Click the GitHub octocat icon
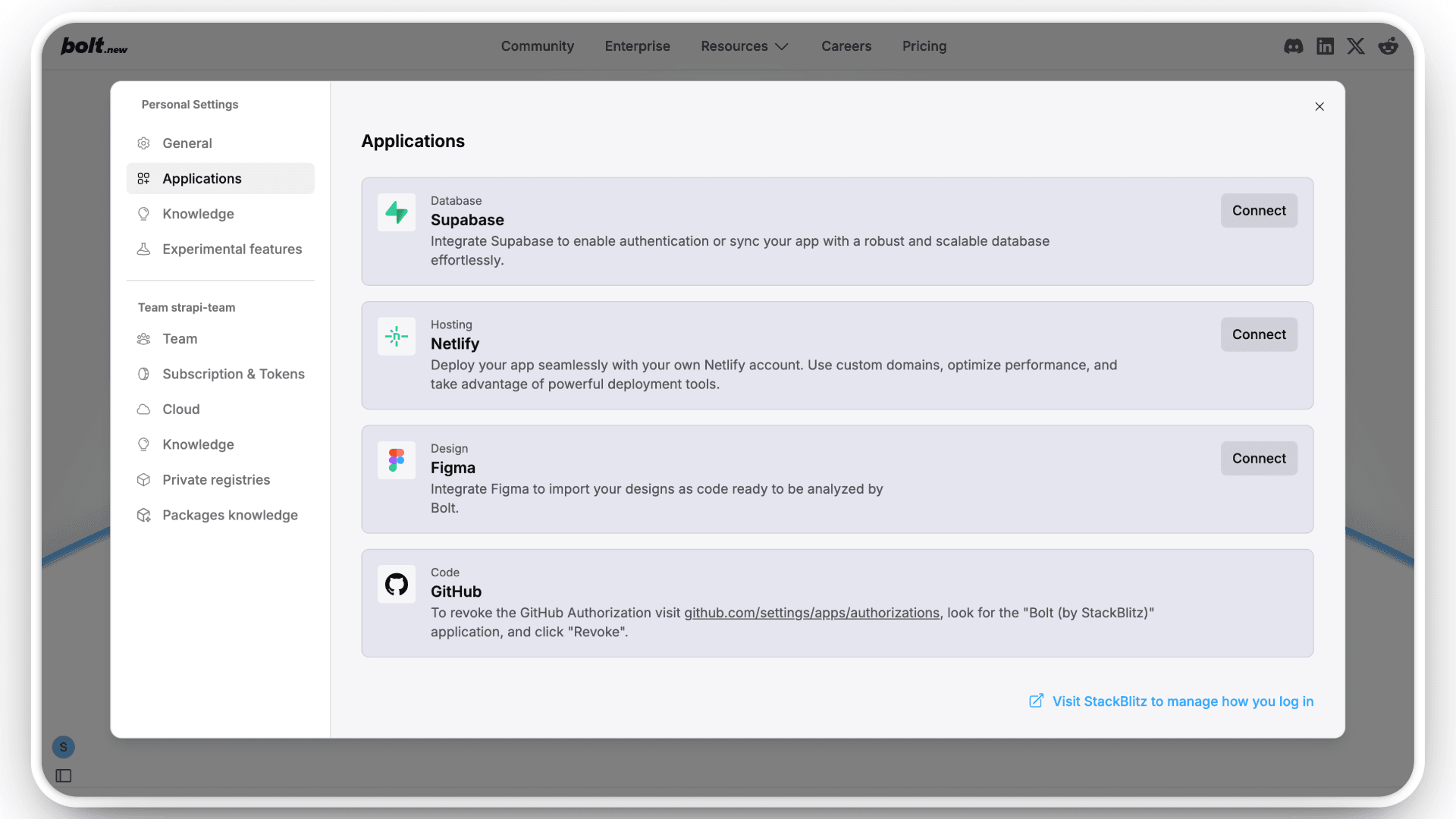This screenshot has width=1456, height=819. point(397,584)
